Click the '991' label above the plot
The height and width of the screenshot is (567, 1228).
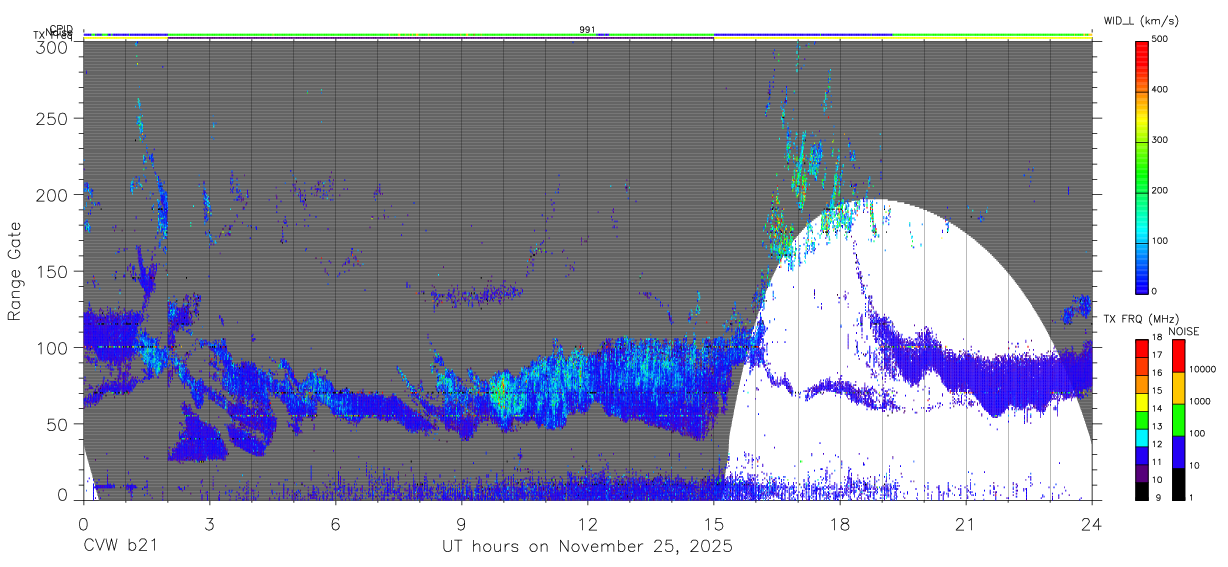click(587, 29)
